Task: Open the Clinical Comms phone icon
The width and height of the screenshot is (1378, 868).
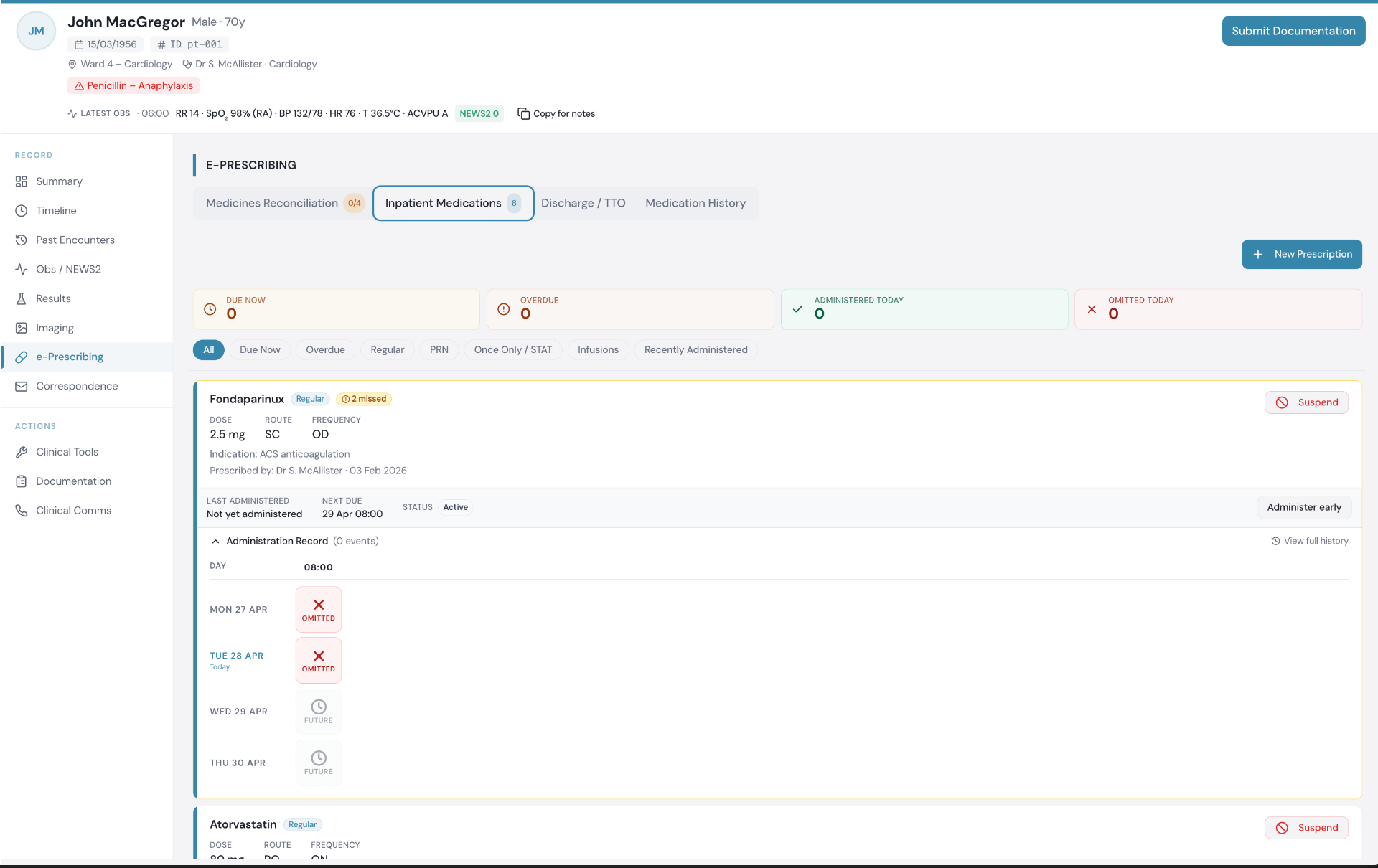Action: click(x=22, y=511)
